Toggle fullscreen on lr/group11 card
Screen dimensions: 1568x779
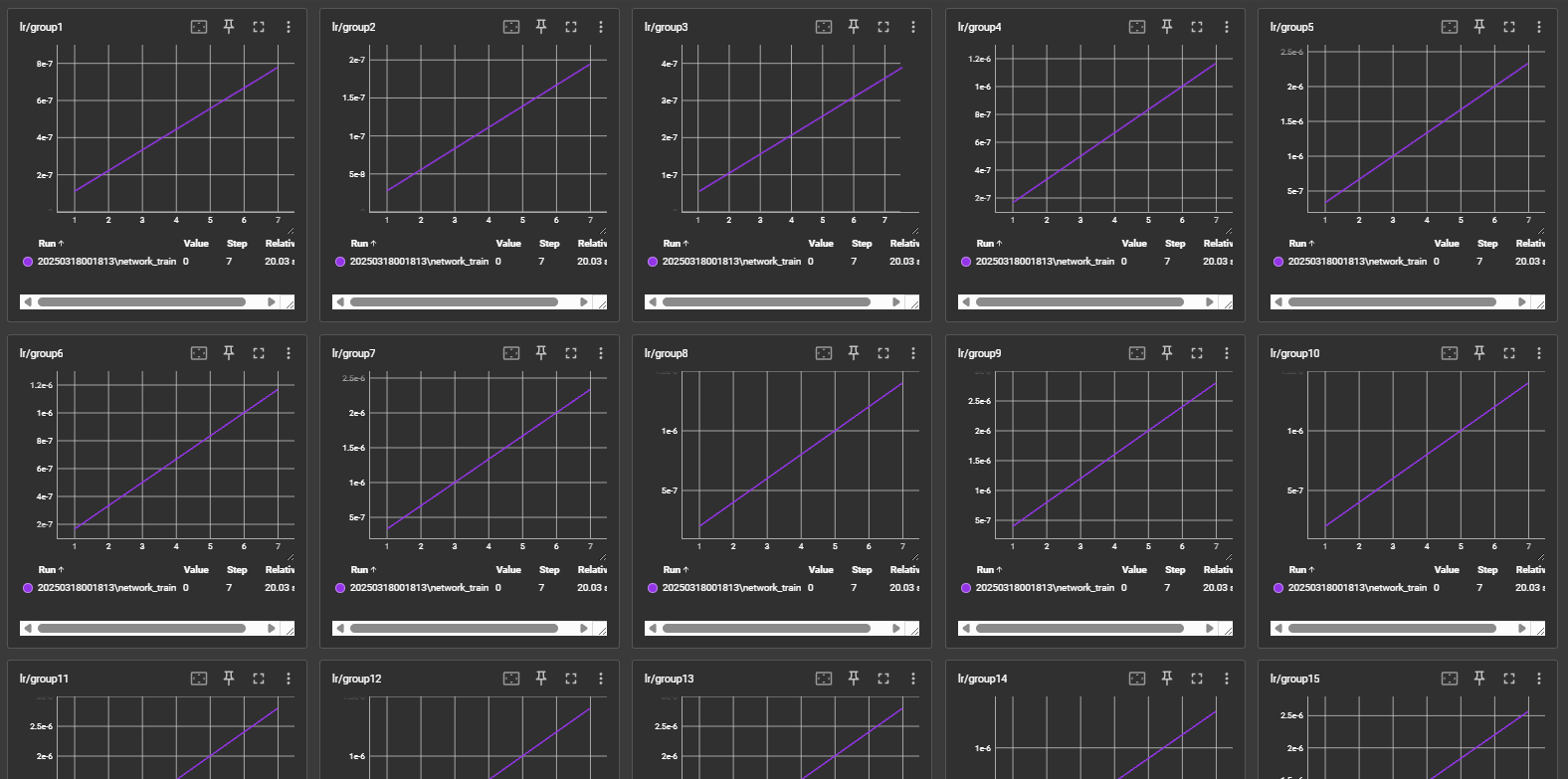tap(259, 679)
